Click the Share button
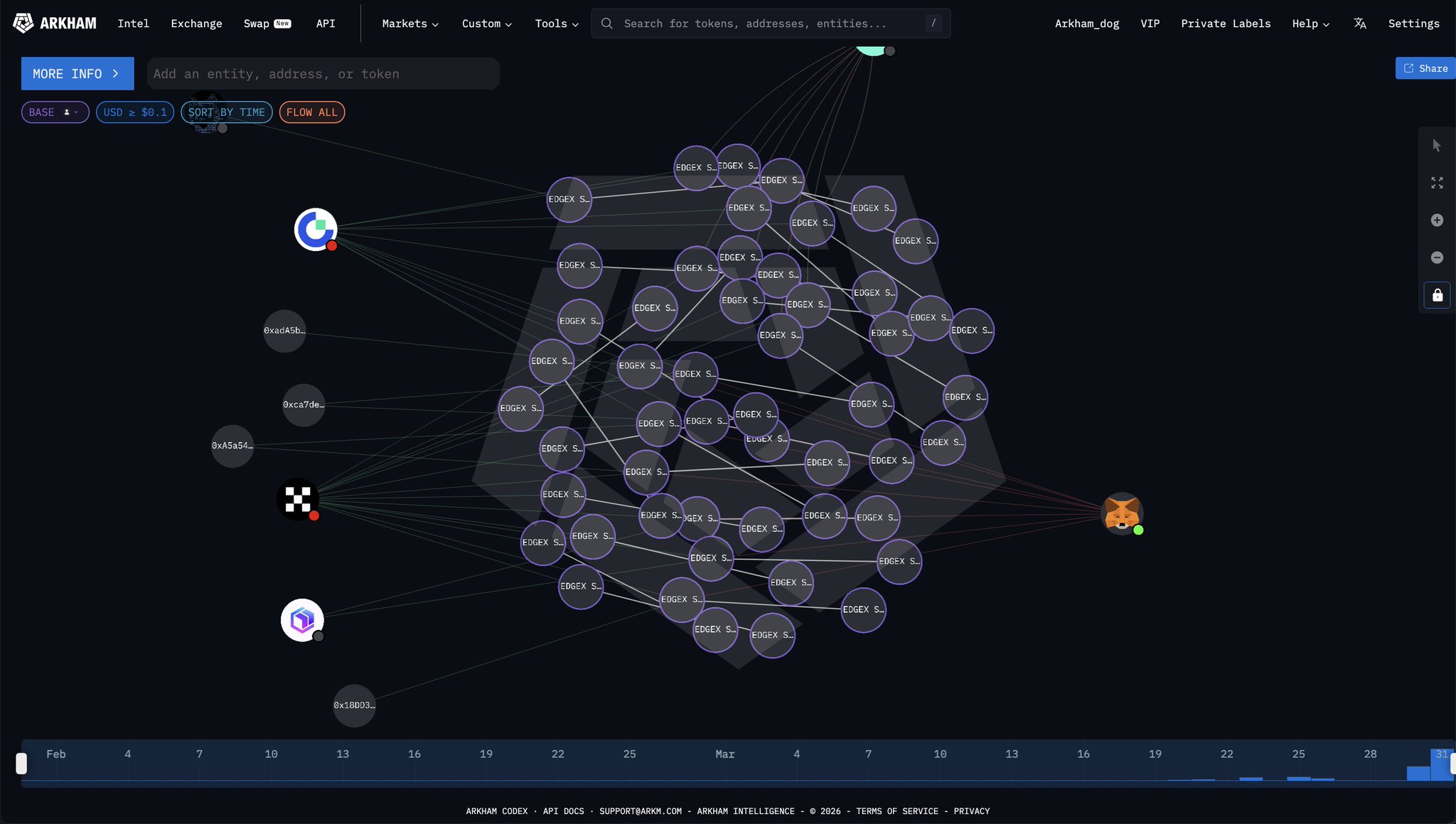 point(1425,68)
